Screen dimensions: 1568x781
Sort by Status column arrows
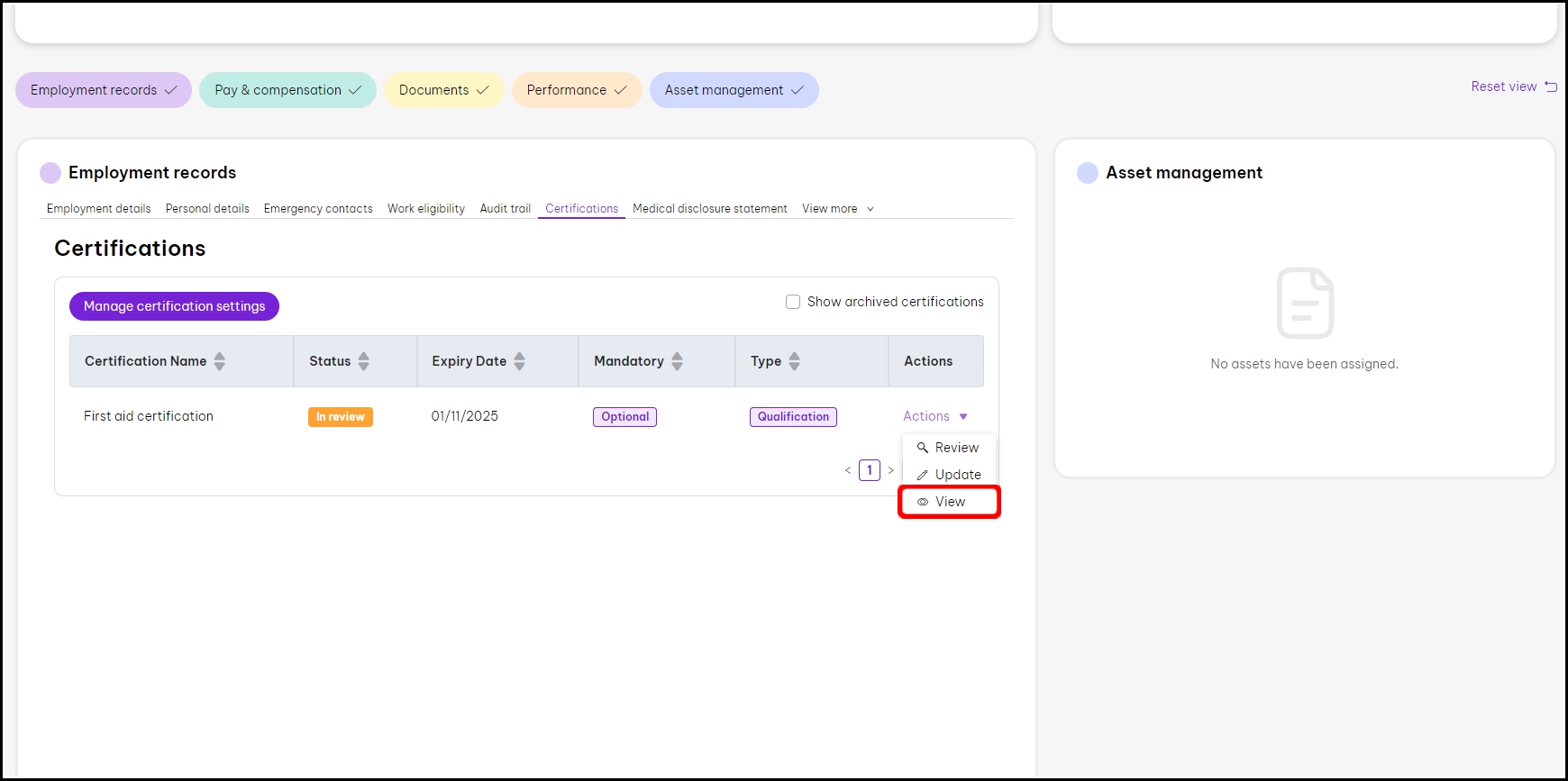[364, 361]
